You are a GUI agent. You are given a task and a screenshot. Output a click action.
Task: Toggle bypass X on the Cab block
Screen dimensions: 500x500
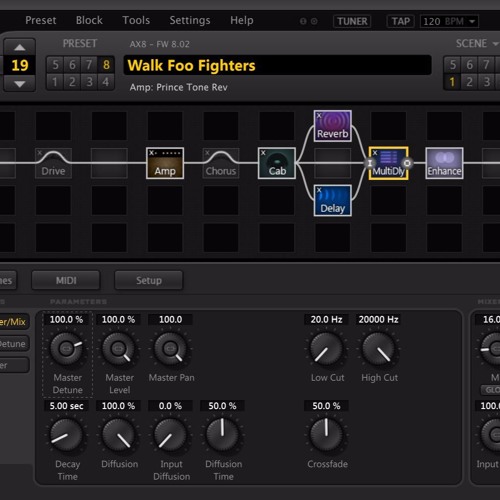click(x=263, y=153)
